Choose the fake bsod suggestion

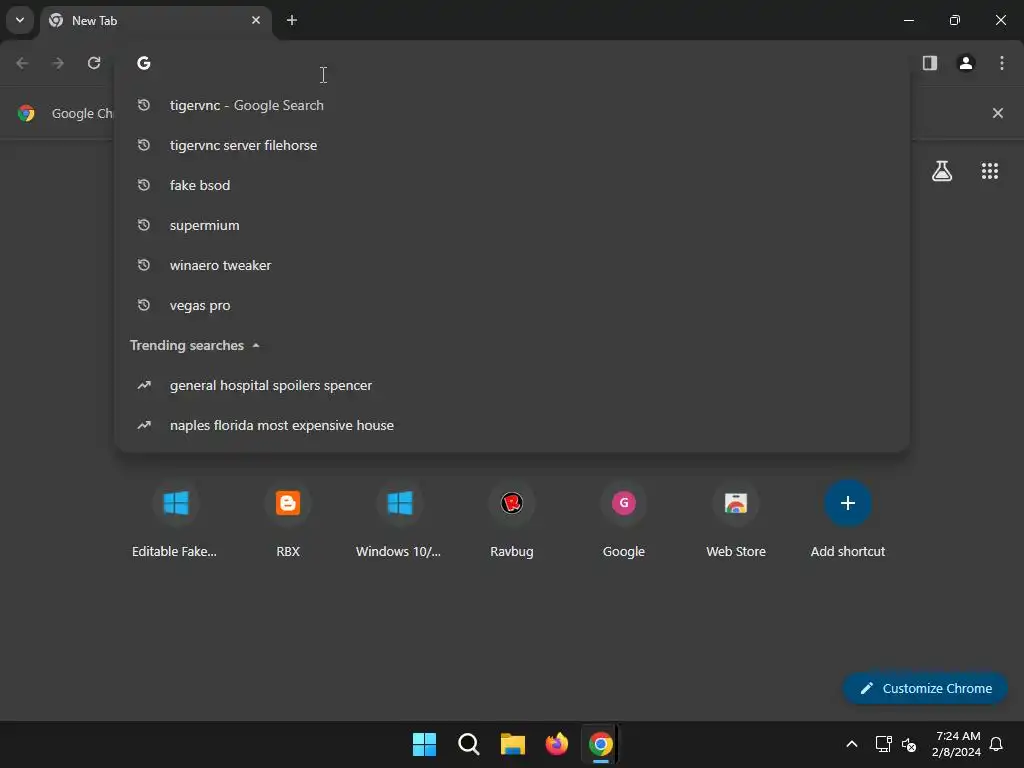512,185
